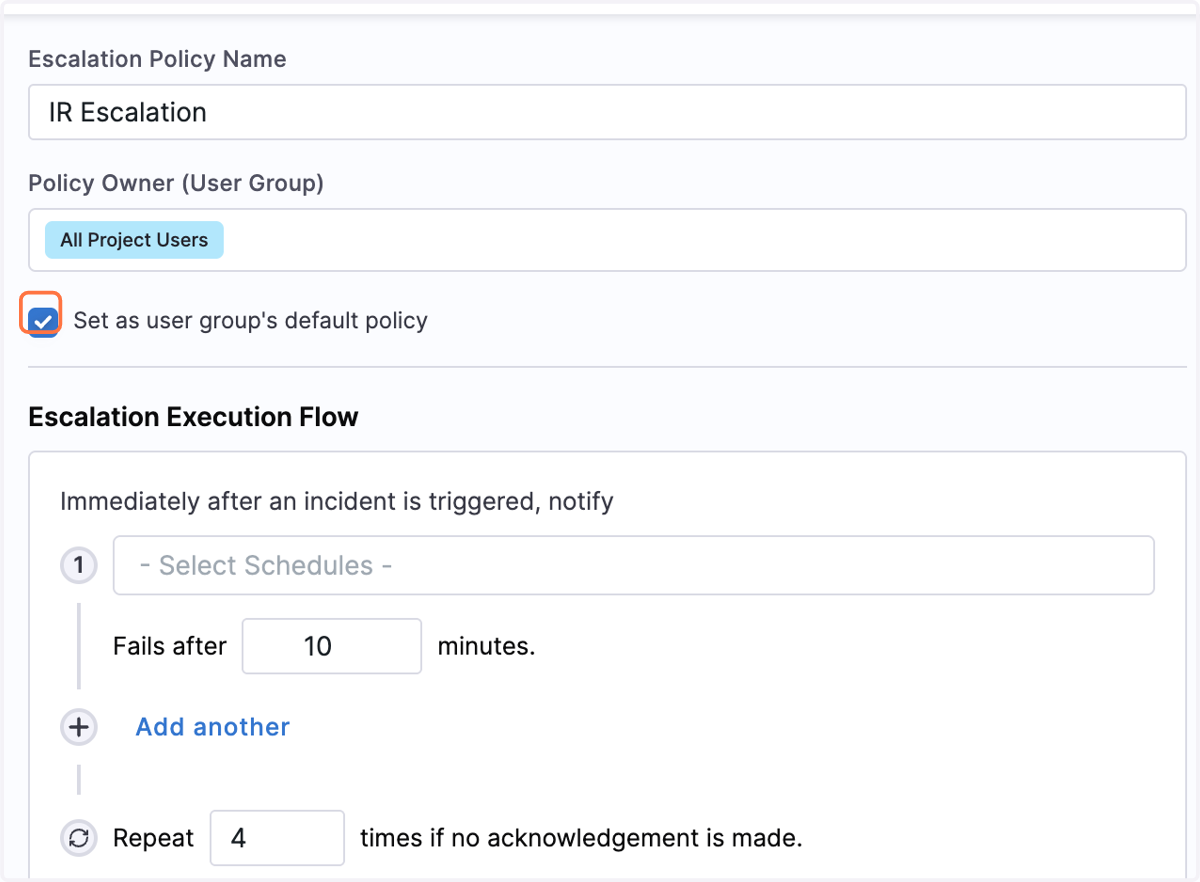Click the Set as user group's default label
The height and width of the screenshot is (882, 1200).
[250, 321]
